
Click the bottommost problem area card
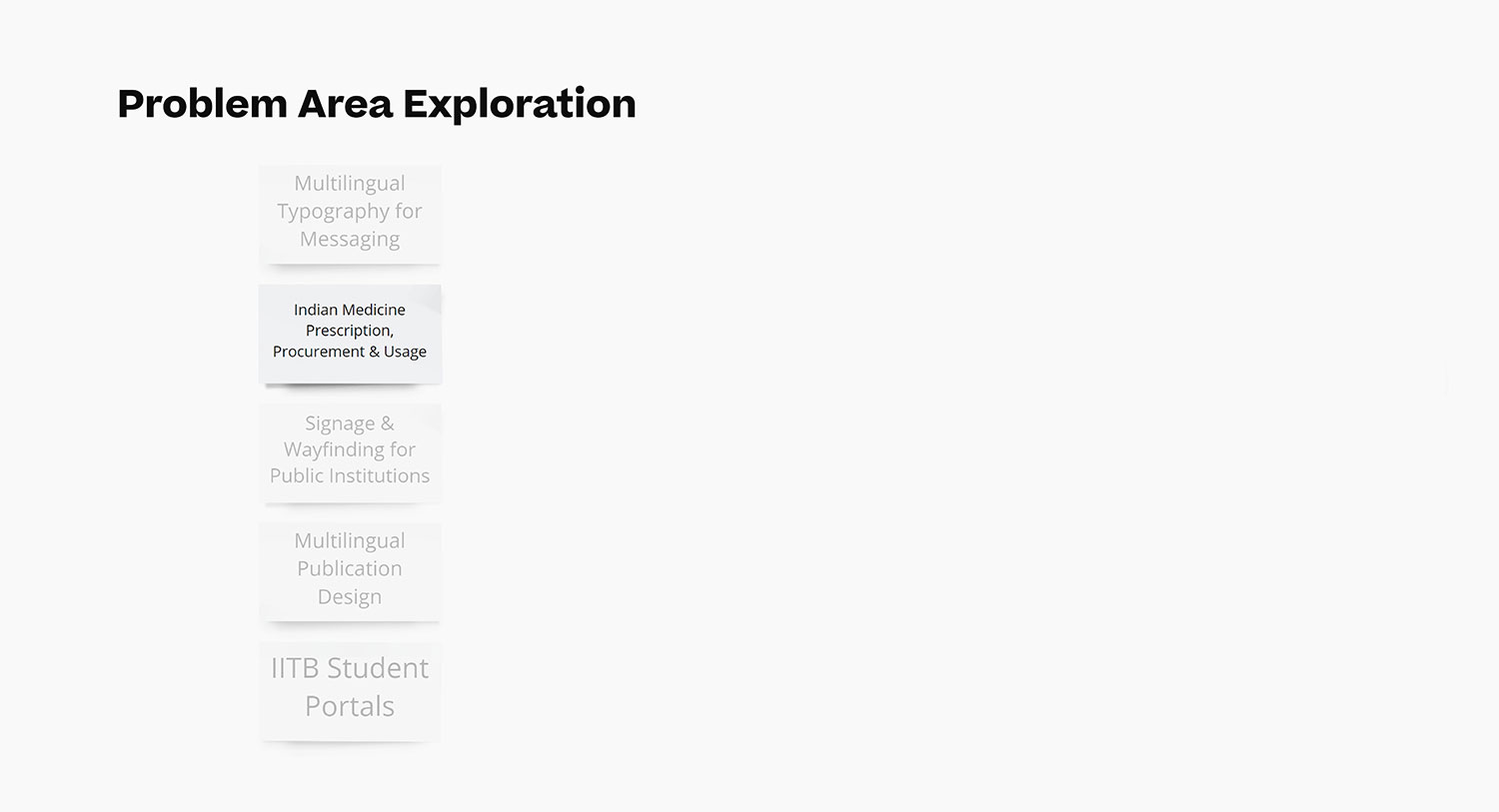pos(350,688)
